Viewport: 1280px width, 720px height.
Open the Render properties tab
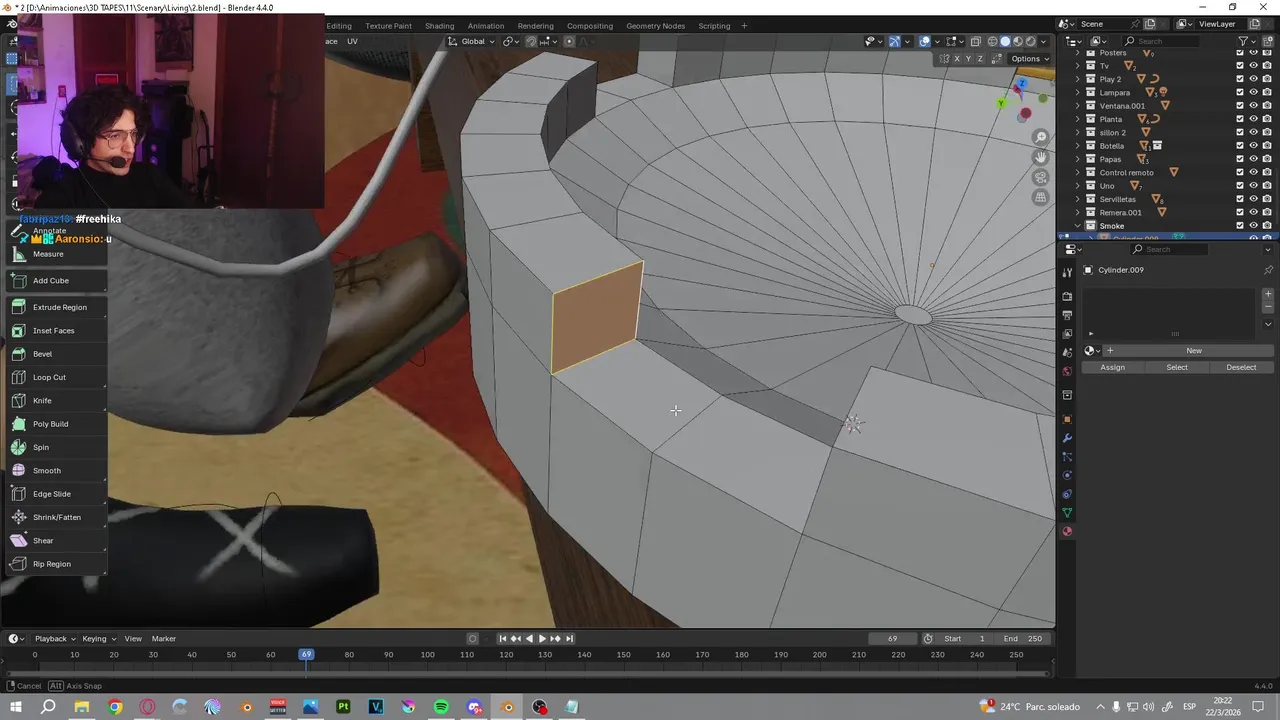pyautogui.click(x=1067, y=297)
